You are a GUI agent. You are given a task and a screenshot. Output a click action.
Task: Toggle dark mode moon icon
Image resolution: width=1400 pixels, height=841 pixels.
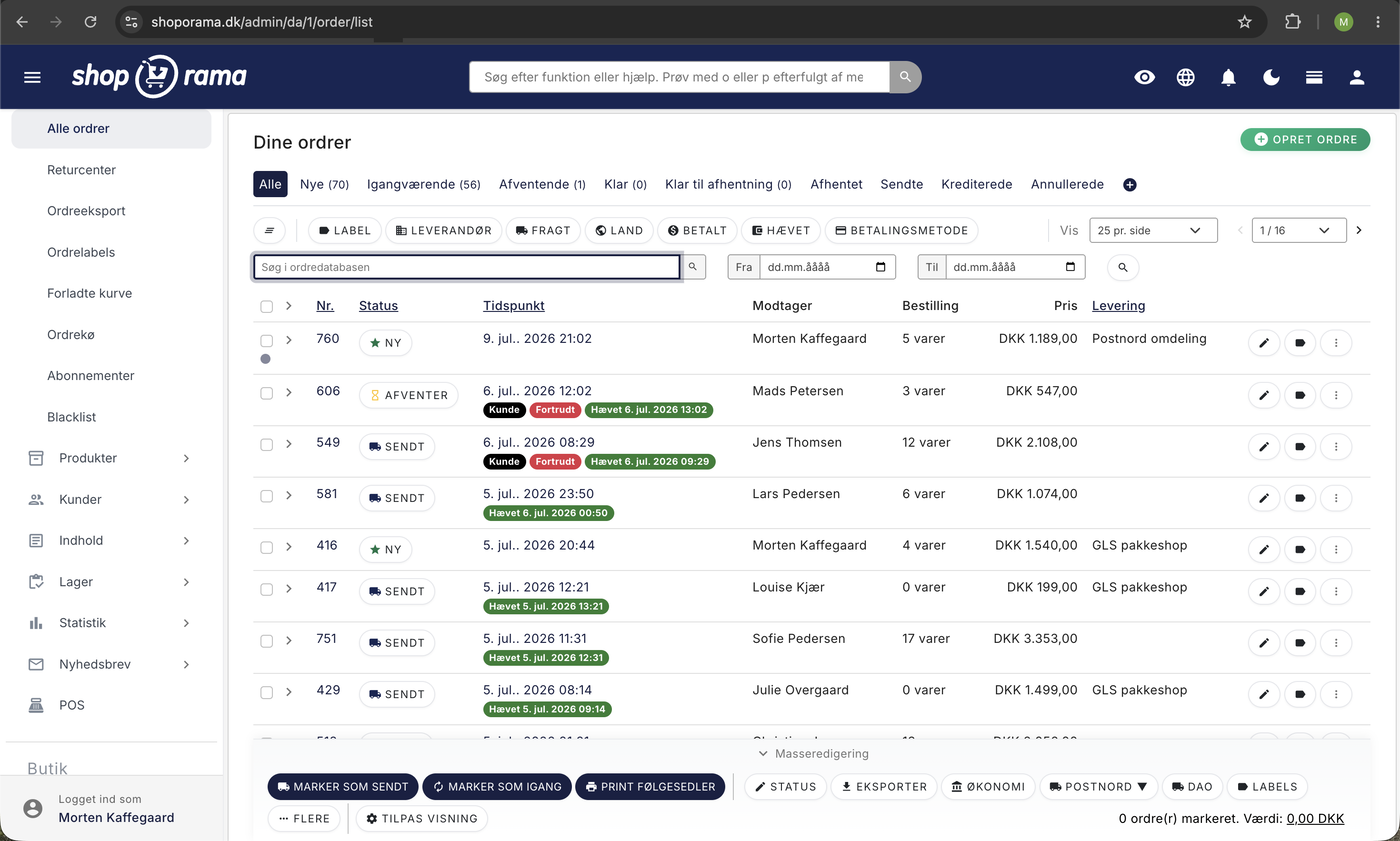[1272, 77]
